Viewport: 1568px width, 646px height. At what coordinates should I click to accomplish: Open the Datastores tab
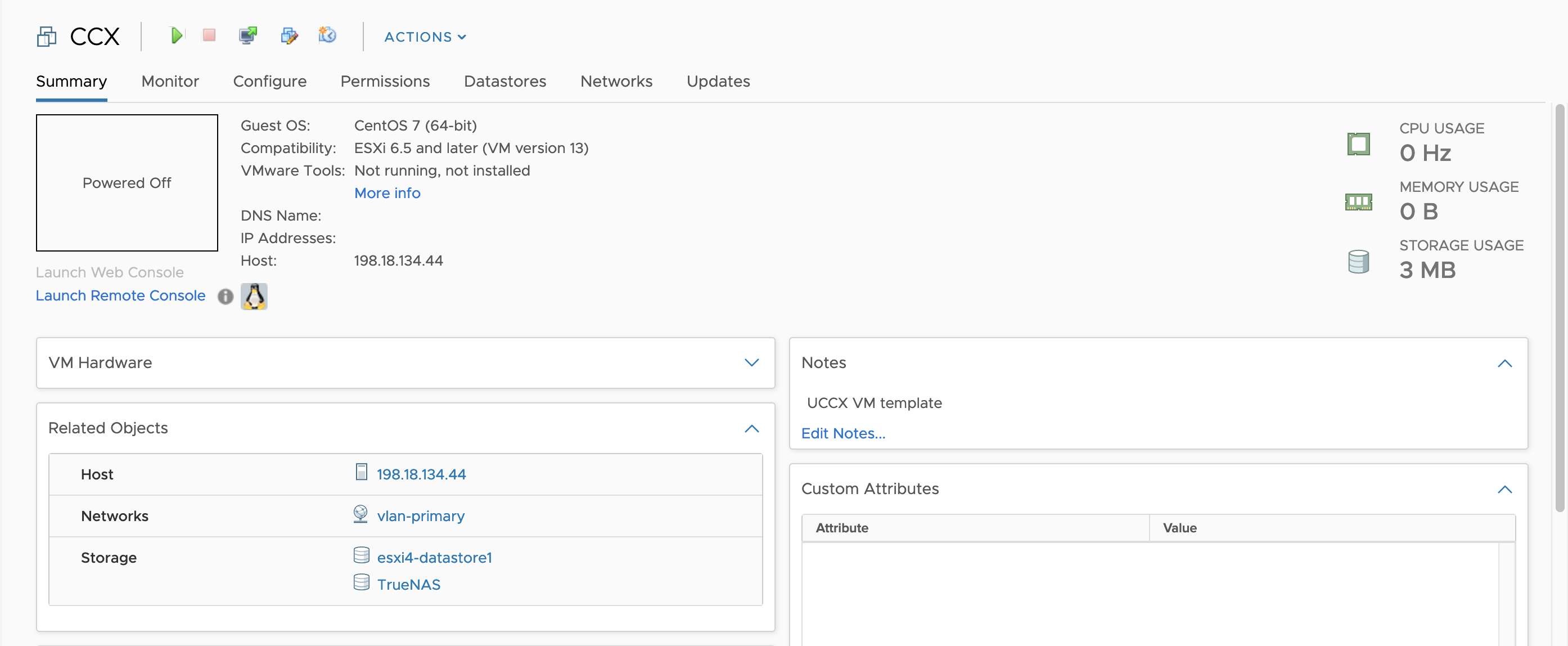click(x=504, y=82)
